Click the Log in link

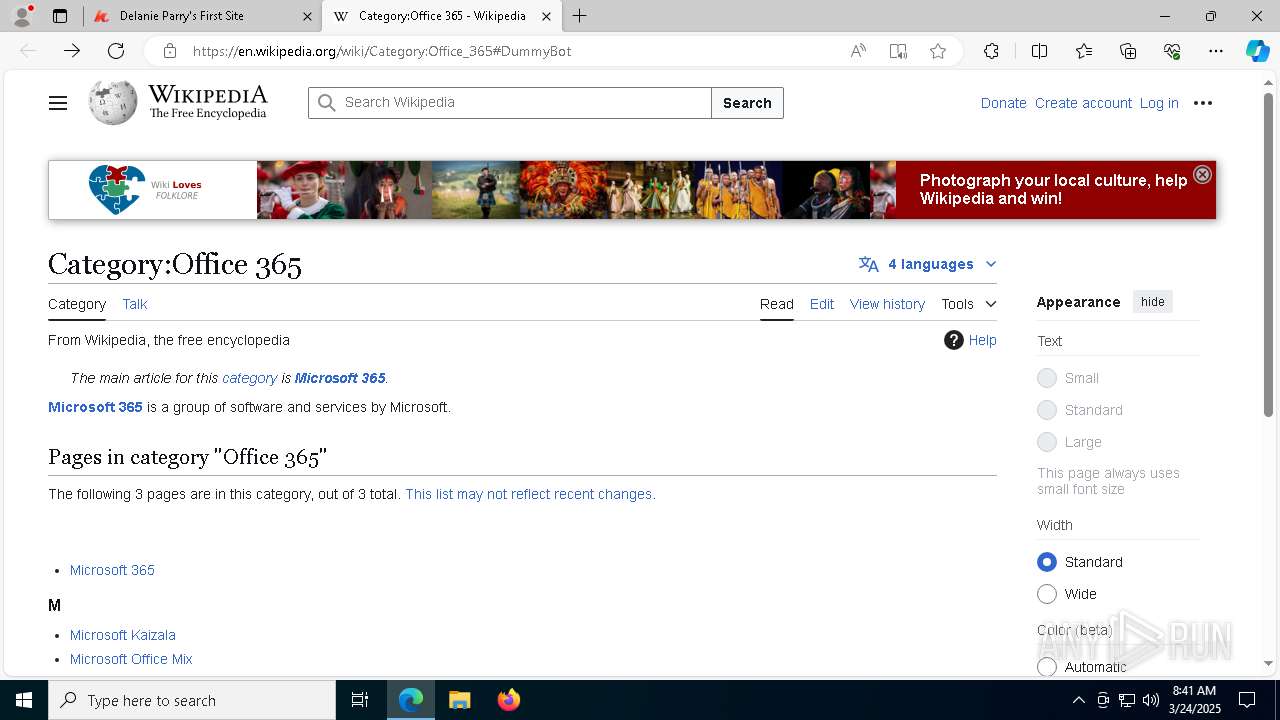[x=1159, y=103]
